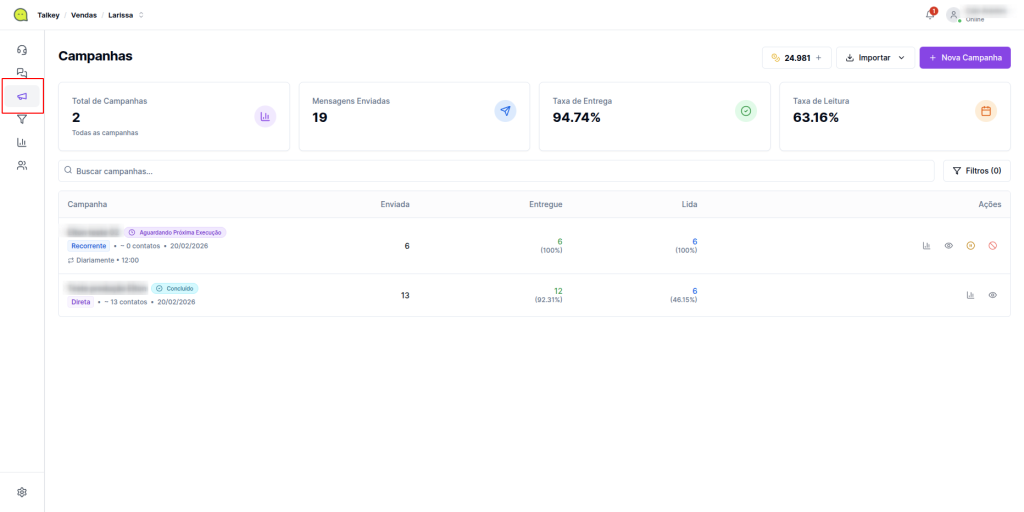The image size is (1024, 512).
Task: Cancel the recurring campaign with red icon
Action: pos(992,246)
